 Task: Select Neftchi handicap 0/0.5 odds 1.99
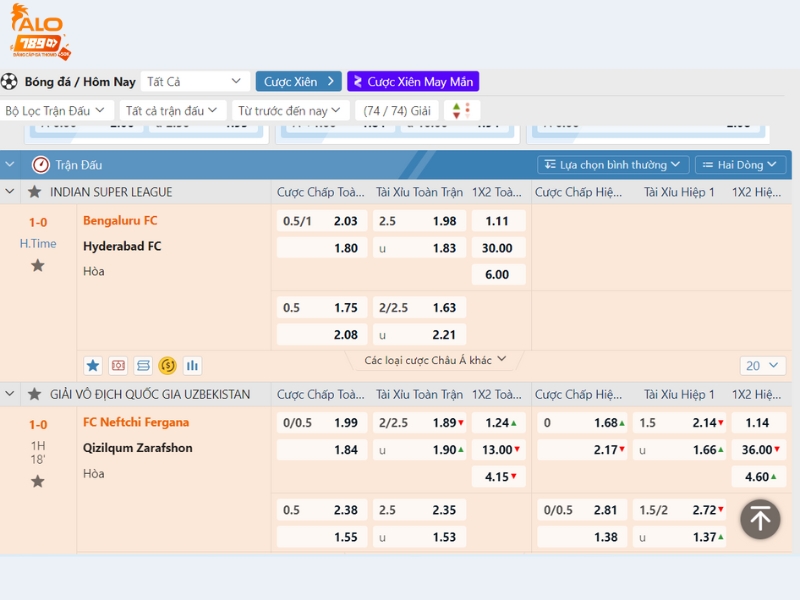(x=321, y=422)
